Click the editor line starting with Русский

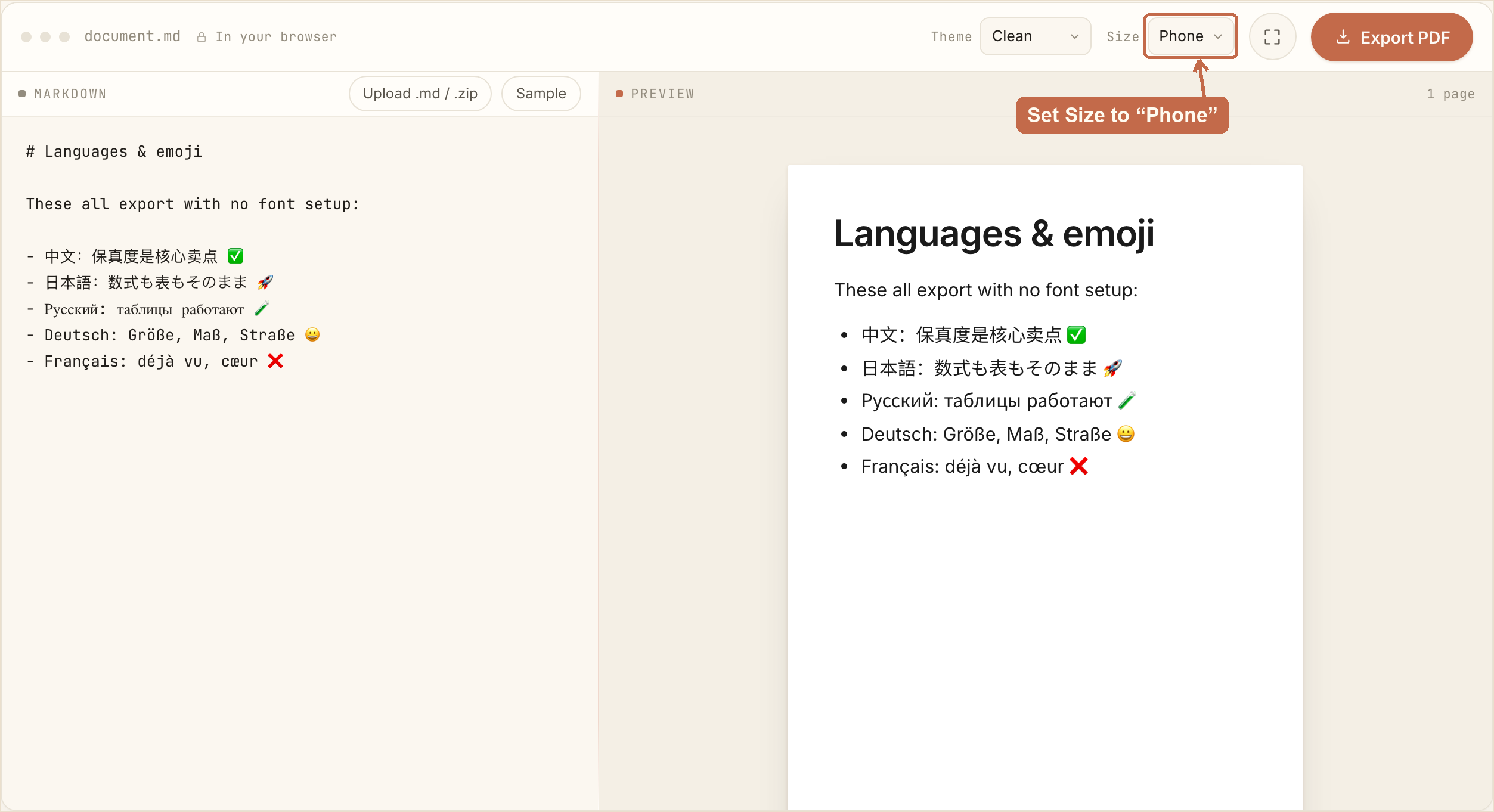pos(148,309)
